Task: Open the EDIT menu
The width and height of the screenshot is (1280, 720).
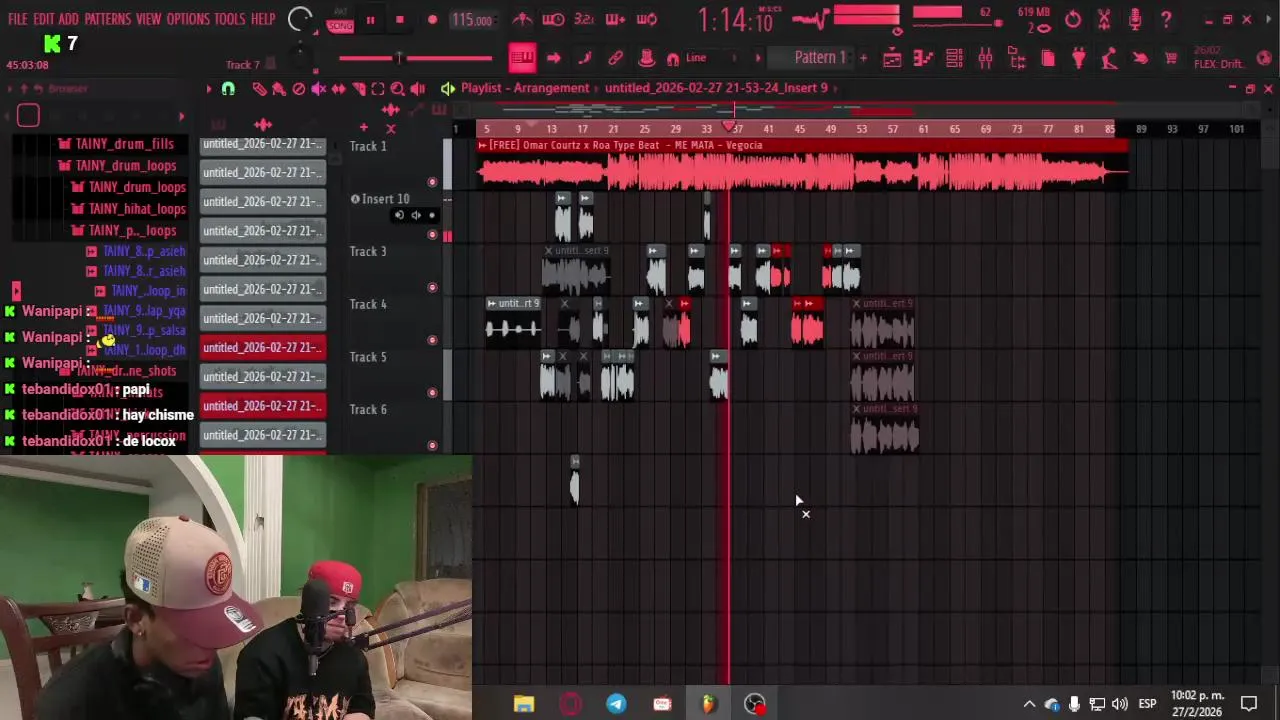Action: pos(43,19)
